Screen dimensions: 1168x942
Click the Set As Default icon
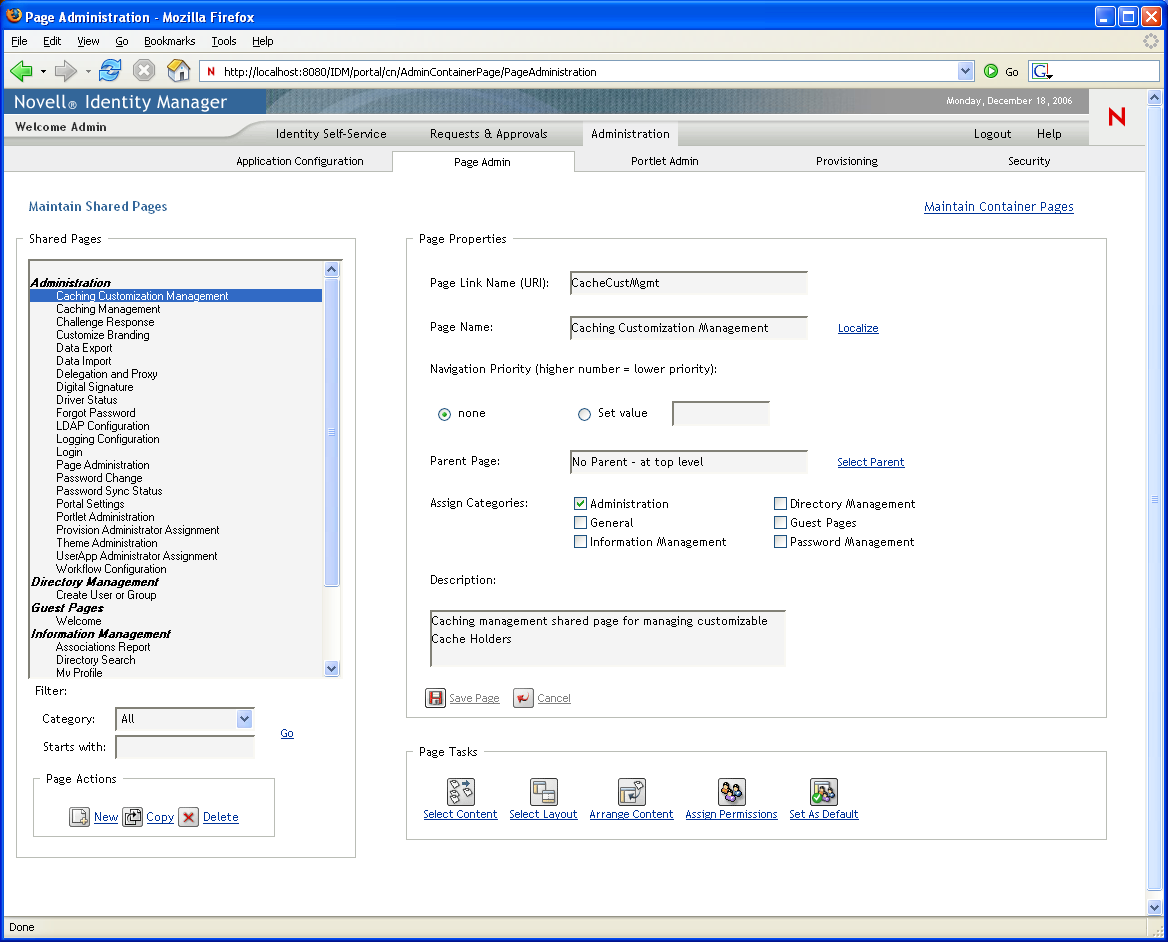823,792
